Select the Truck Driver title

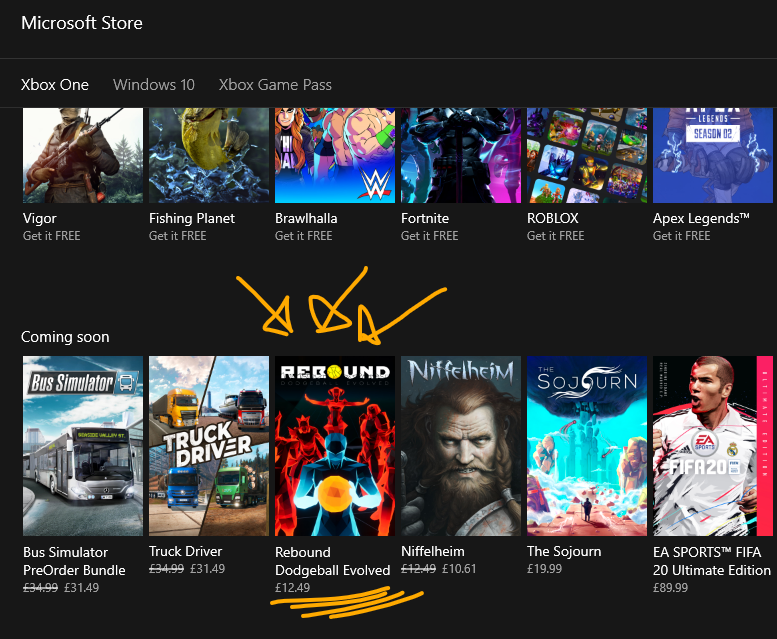click(x=185, y=551)
